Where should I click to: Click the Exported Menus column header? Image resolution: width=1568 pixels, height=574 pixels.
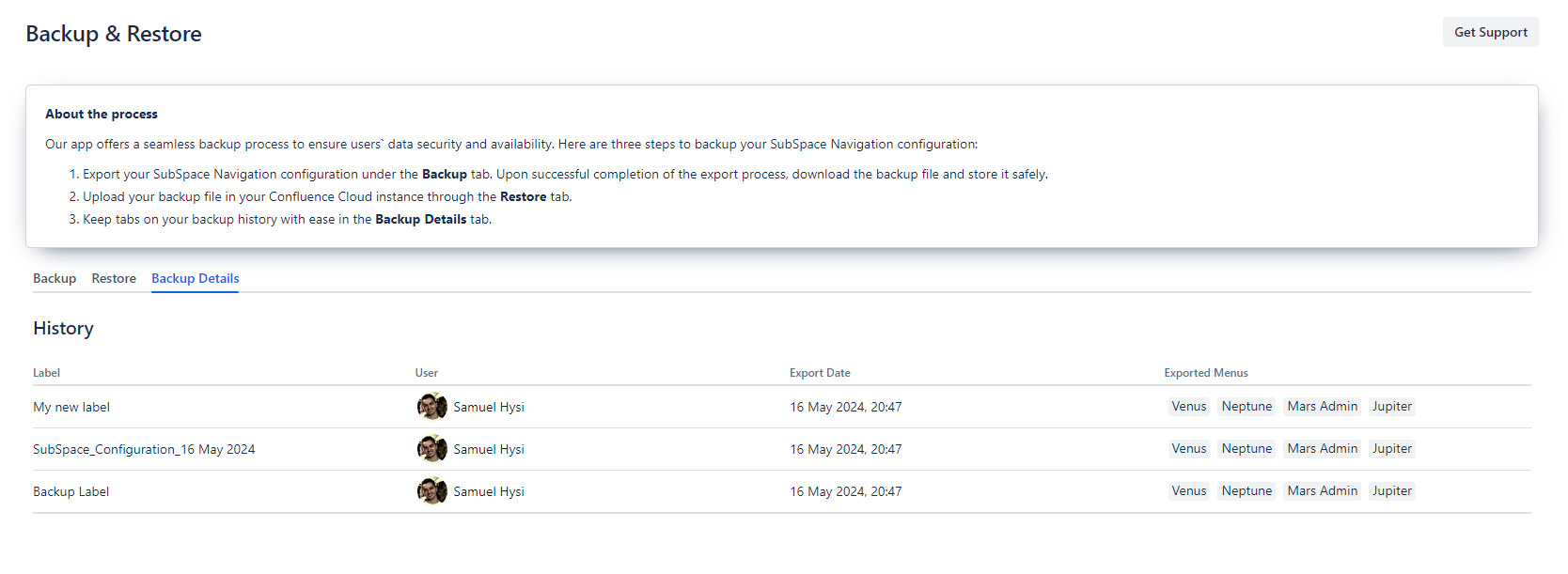pos(1205,373)
